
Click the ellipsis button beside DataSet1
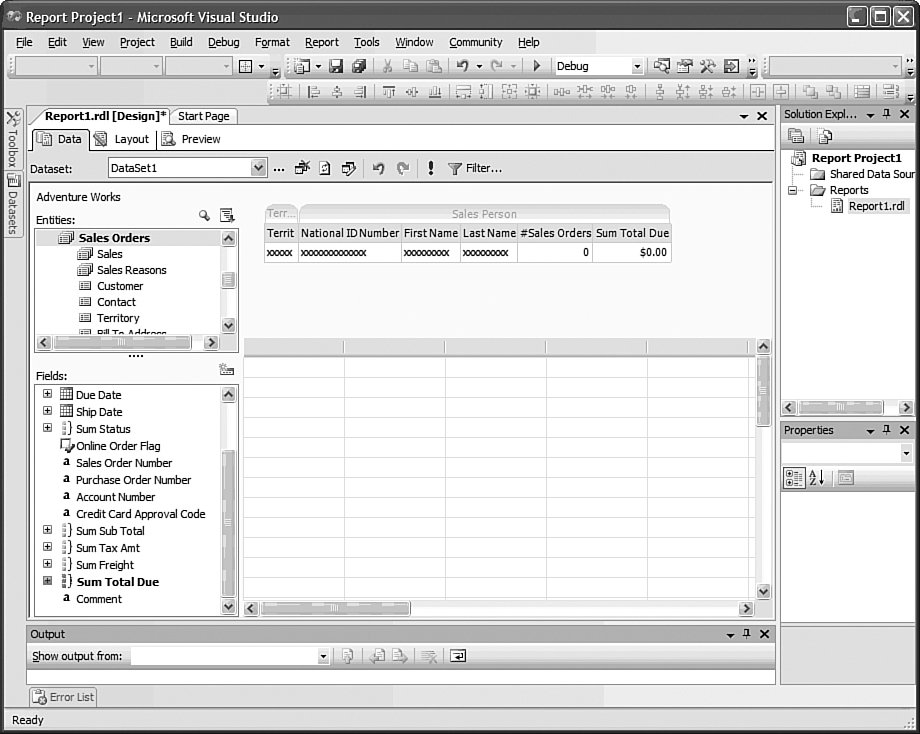[279, 169]
